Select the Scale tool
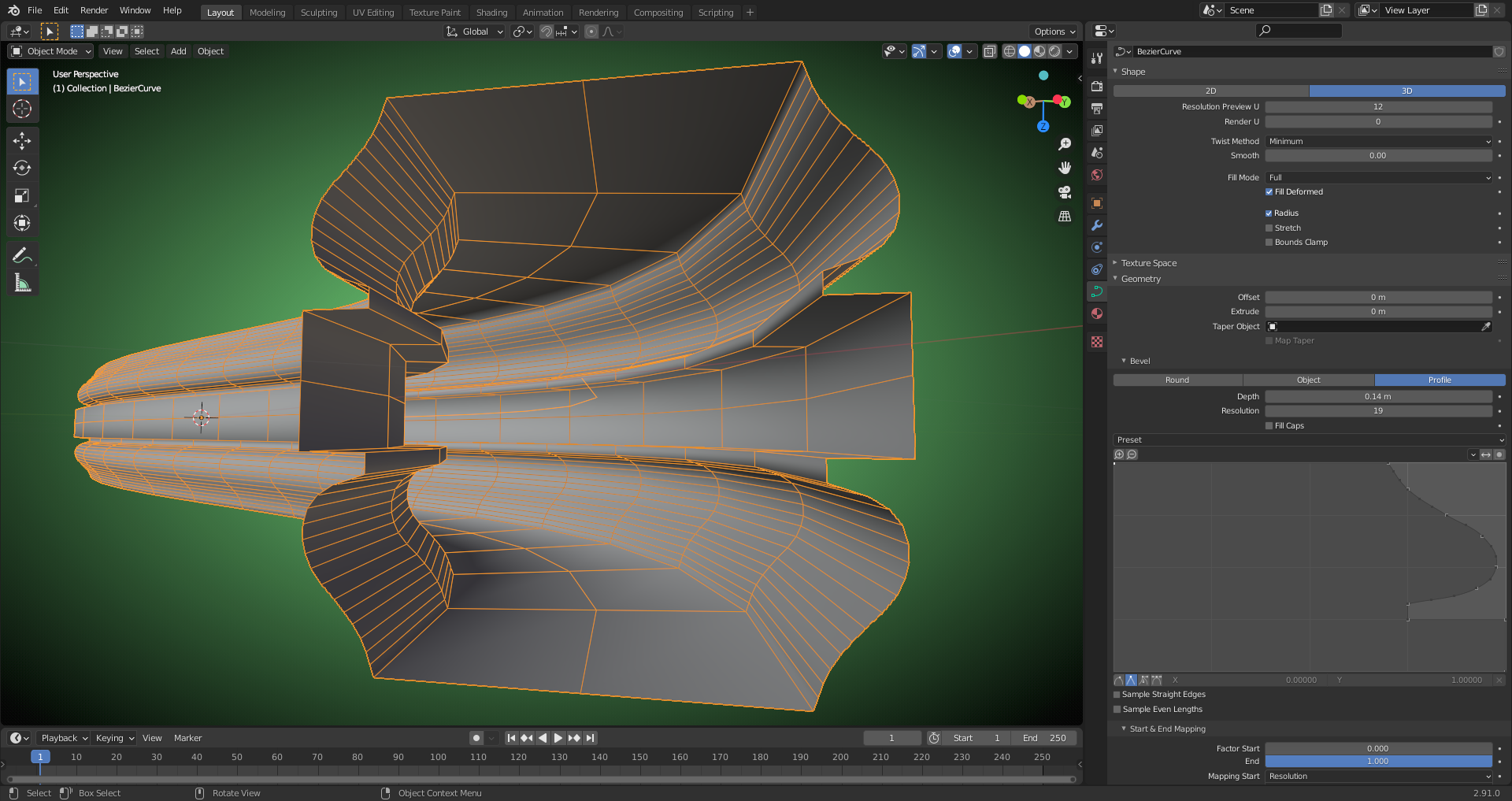Image resolution: width=1512 pixels, height=801 pixels. pyautogui.click(x=22, y=196)
